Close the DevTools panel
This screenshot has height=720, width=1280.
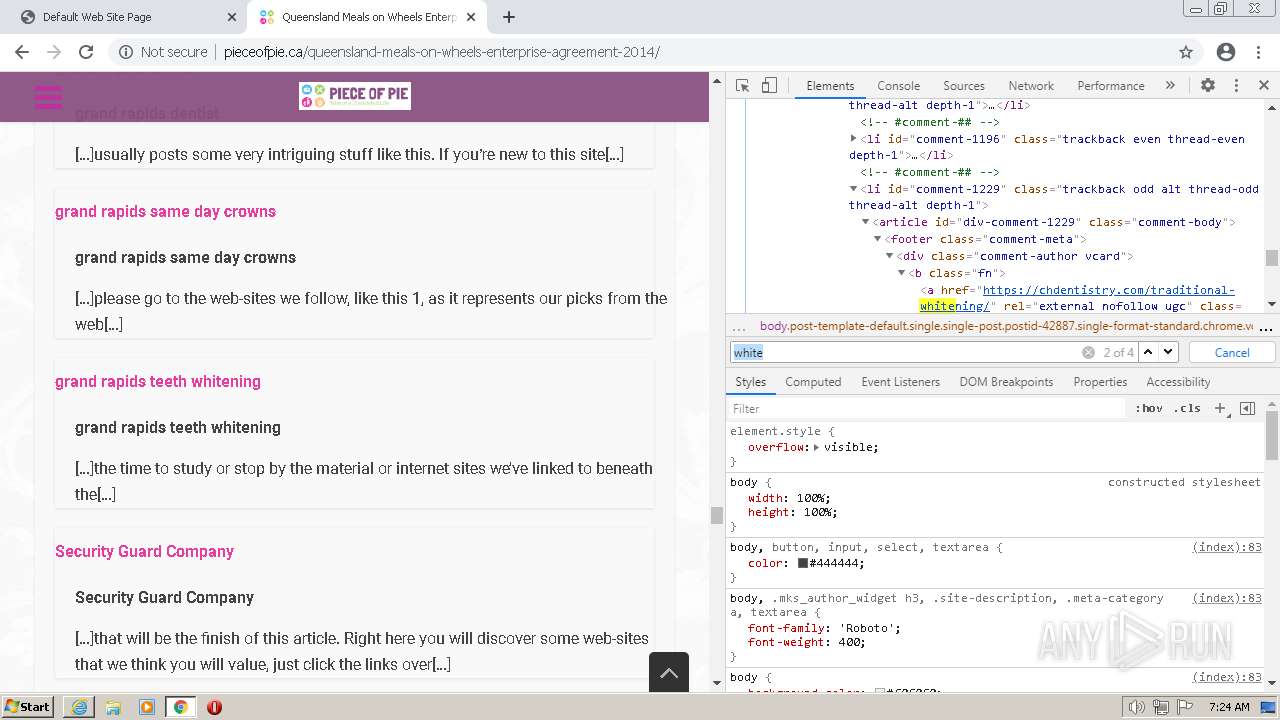[1264, 85]
